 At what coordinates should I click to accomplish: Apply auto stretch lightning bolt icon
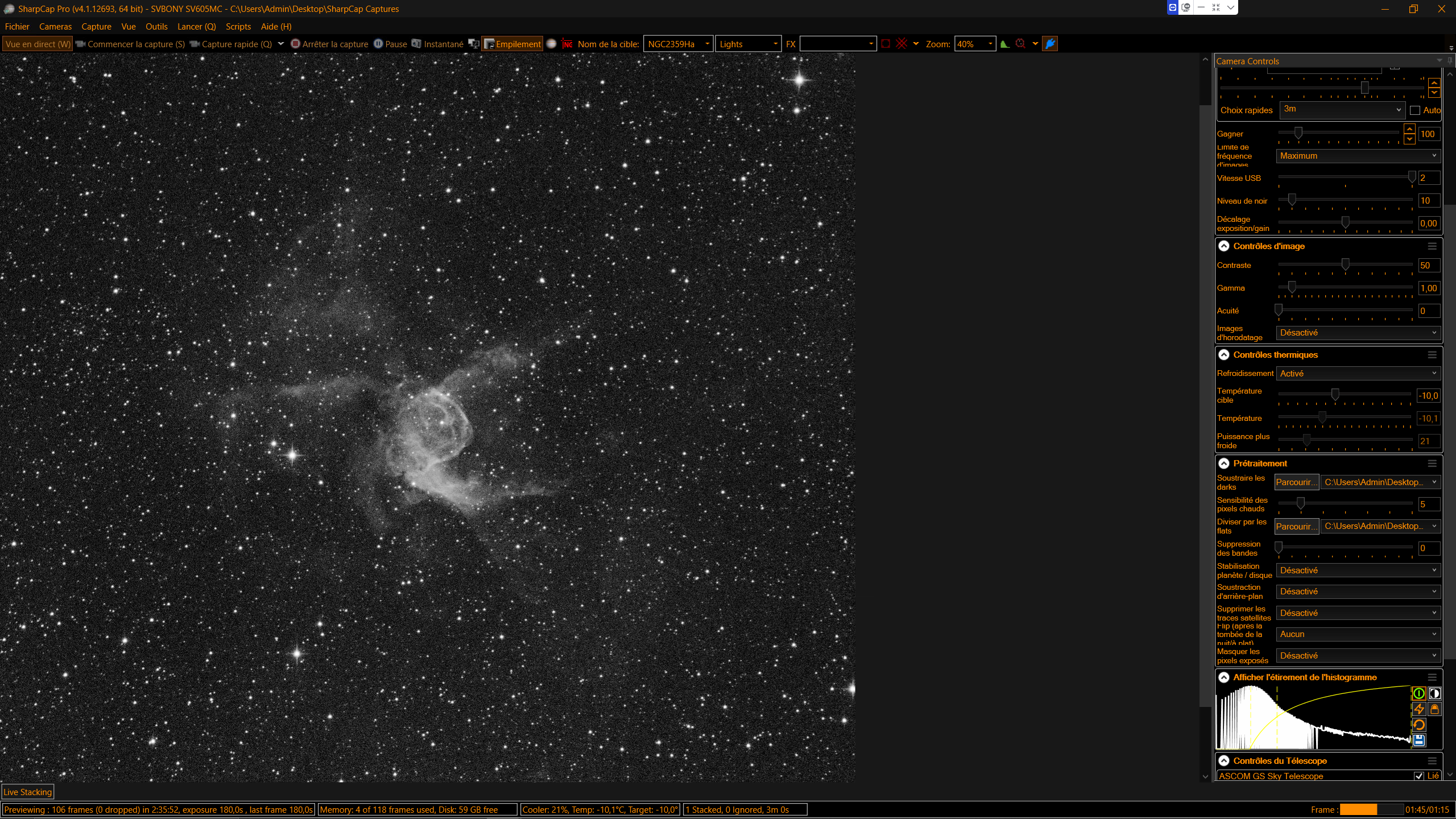click(x=1419, y=709)
